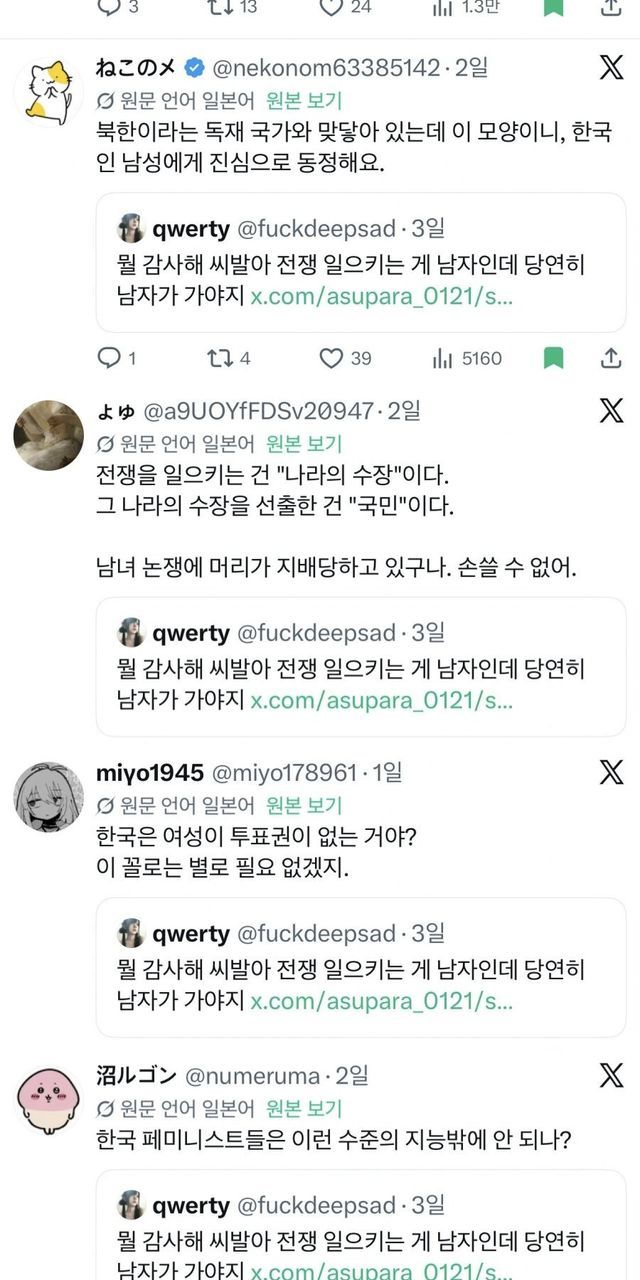
Task: Like the nekonom63385142 tweet
Action: pos(331,358)
